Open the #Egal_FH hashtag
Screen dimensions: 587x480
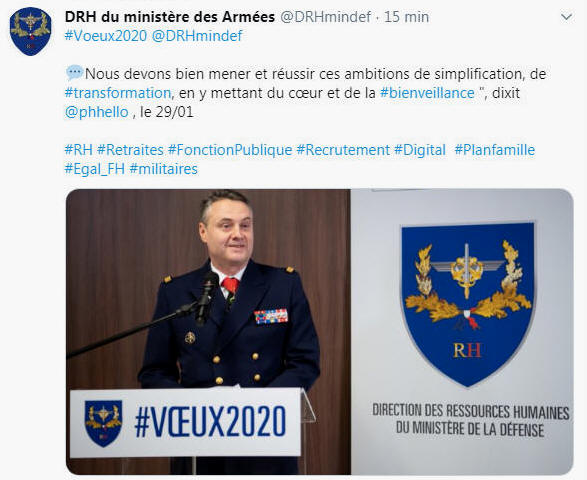[95, 169]
